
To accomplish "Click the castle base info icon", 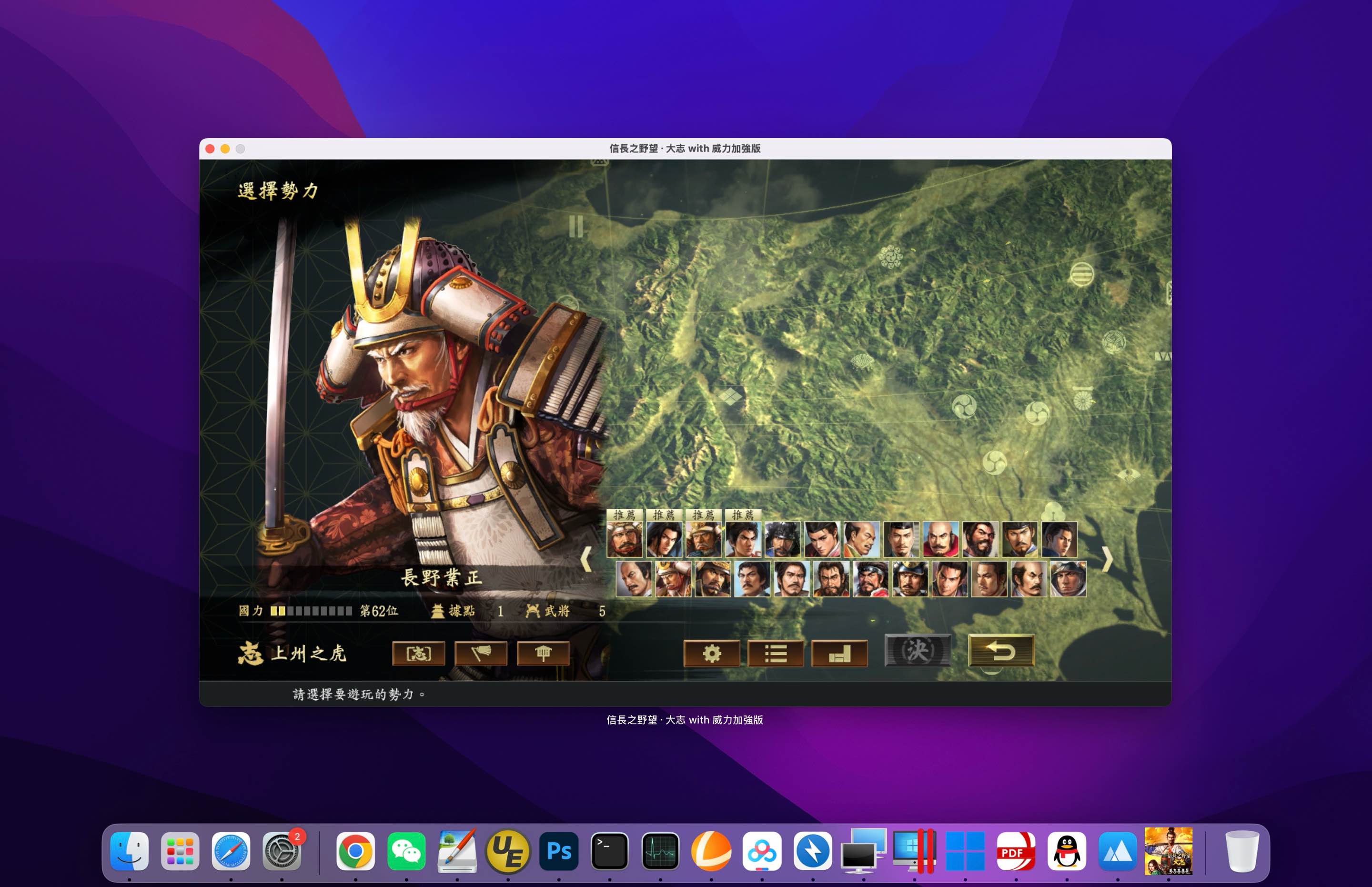I will 543,654.
